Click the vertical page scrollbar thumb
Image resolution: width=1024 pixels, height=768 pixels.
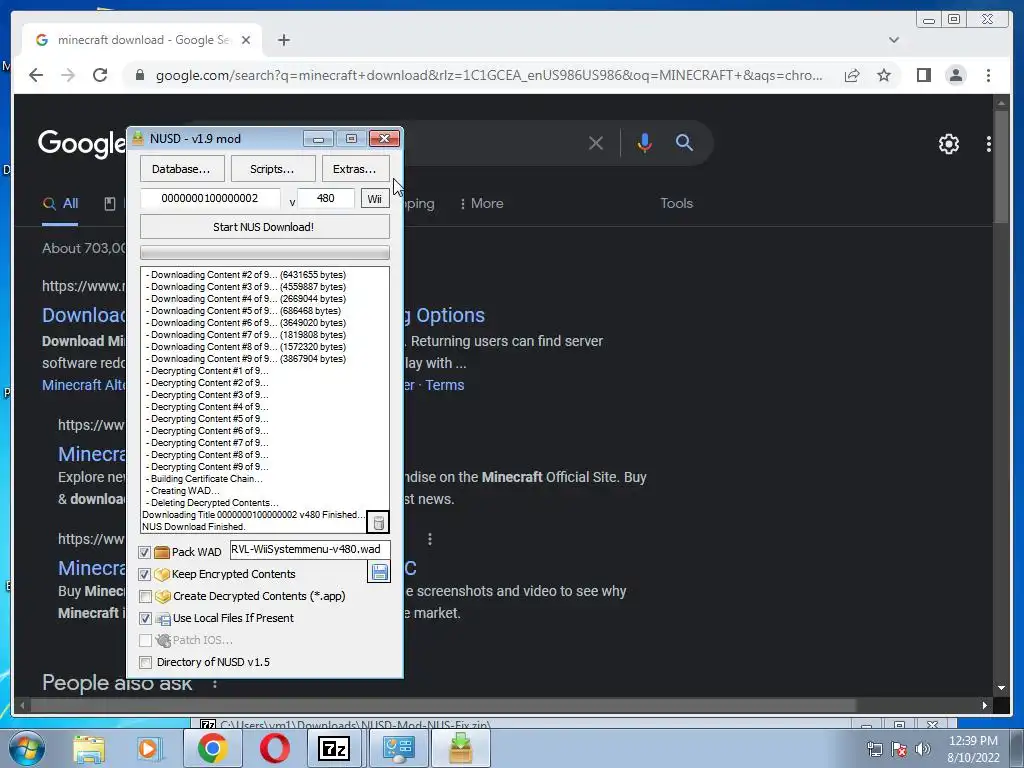click(1001, 167)
